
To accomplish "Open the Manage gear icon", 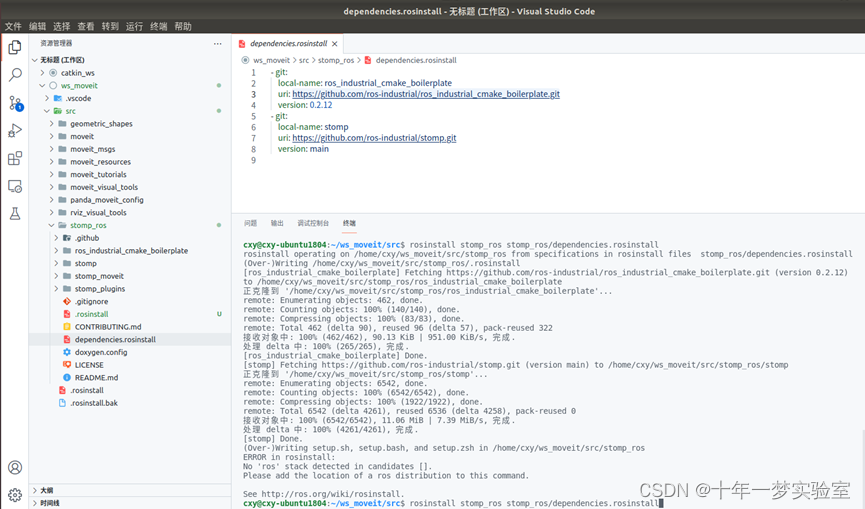I will coord(15,495).
